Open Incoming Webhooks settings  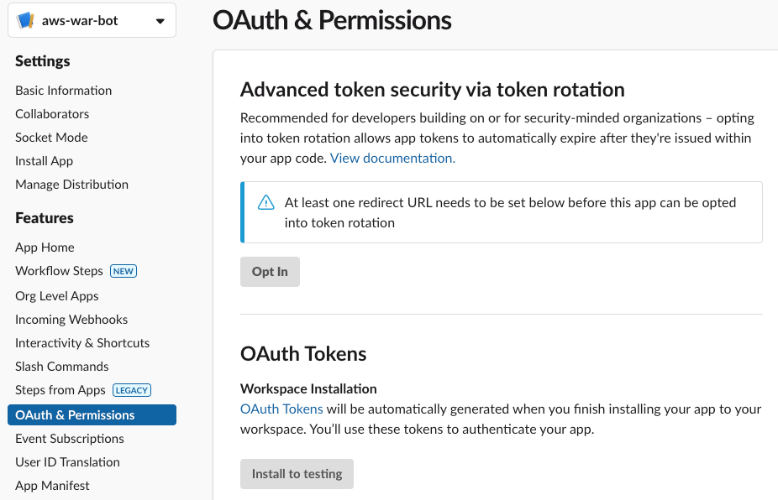[x=71, y=319]
